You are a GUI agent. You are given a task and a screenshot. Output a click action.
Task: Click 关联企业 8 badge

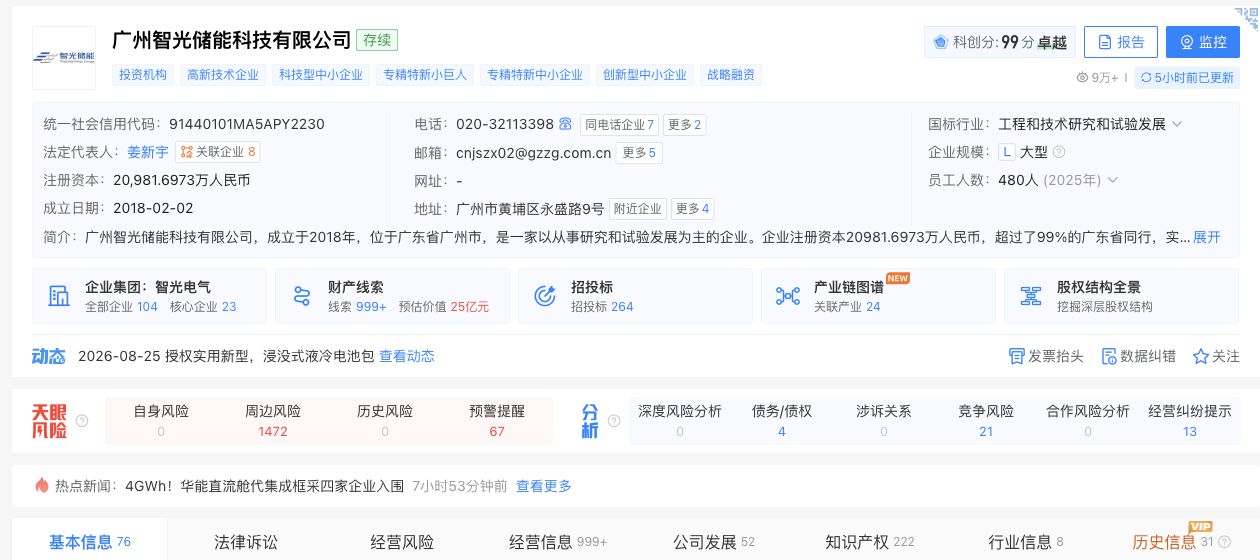(218, 152)
